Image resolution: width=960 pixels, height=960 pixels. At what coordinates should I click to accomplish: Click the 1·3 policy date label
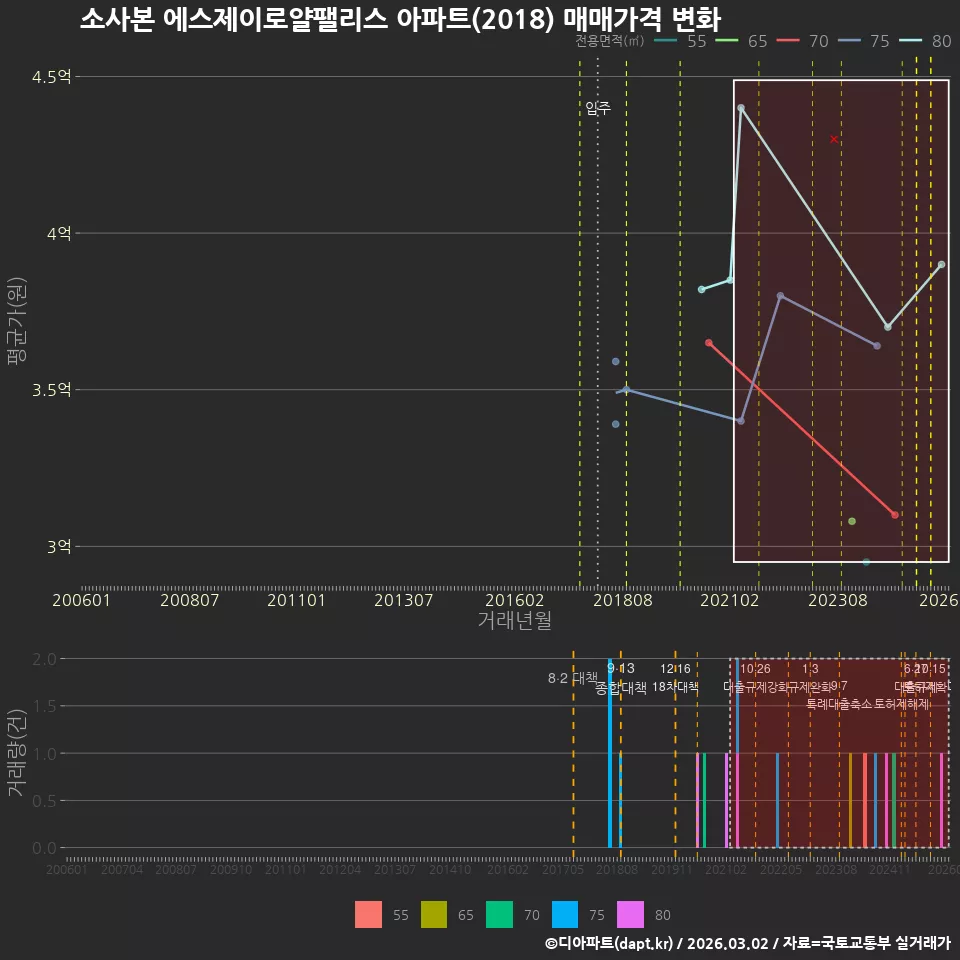pos(811,669)
